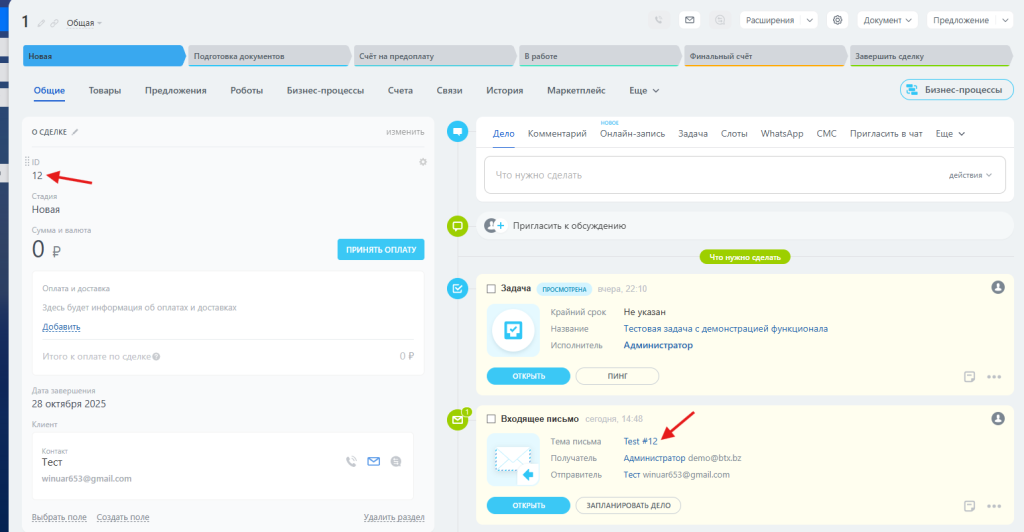Click the Test #12 email subject link
This screenshot has width=1024, height=532.
(x=640, y=441)
